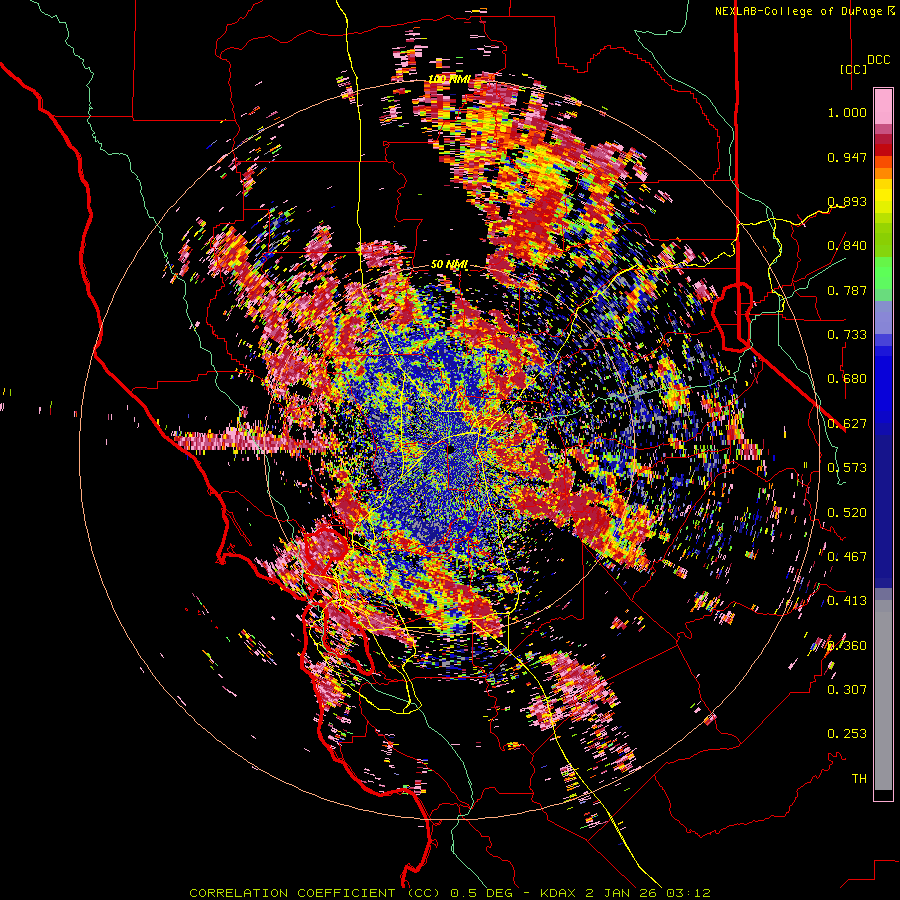Select the 0.840 legend value
Screen dimensions: 900x900
click(x=847, y=246)
